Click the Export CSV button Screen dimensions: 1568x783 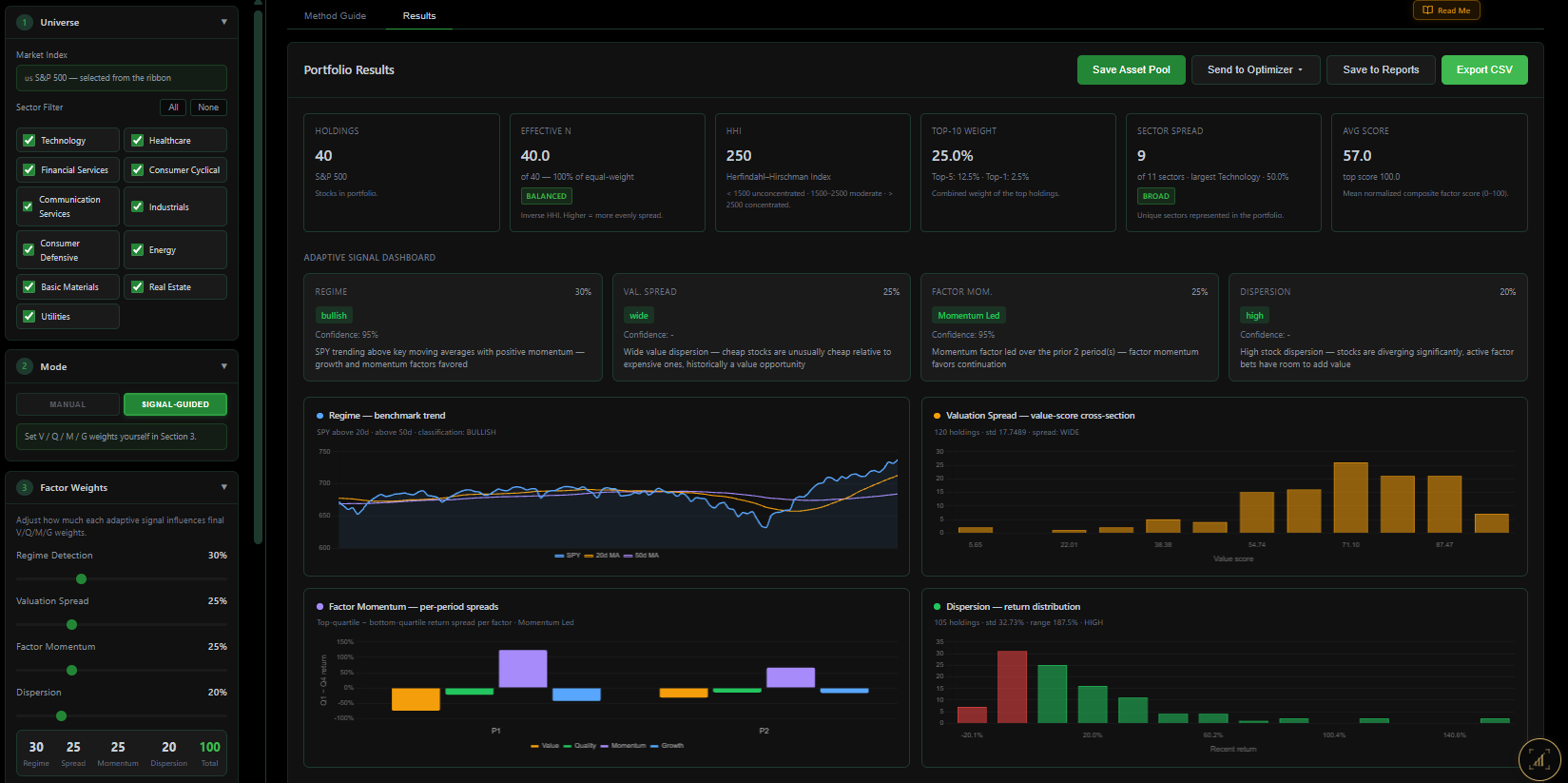(1484, 69)
